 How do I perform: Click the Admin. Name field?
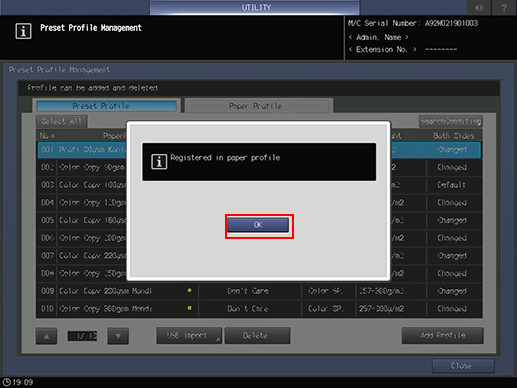pyautogui.click(x=379, y=37)
